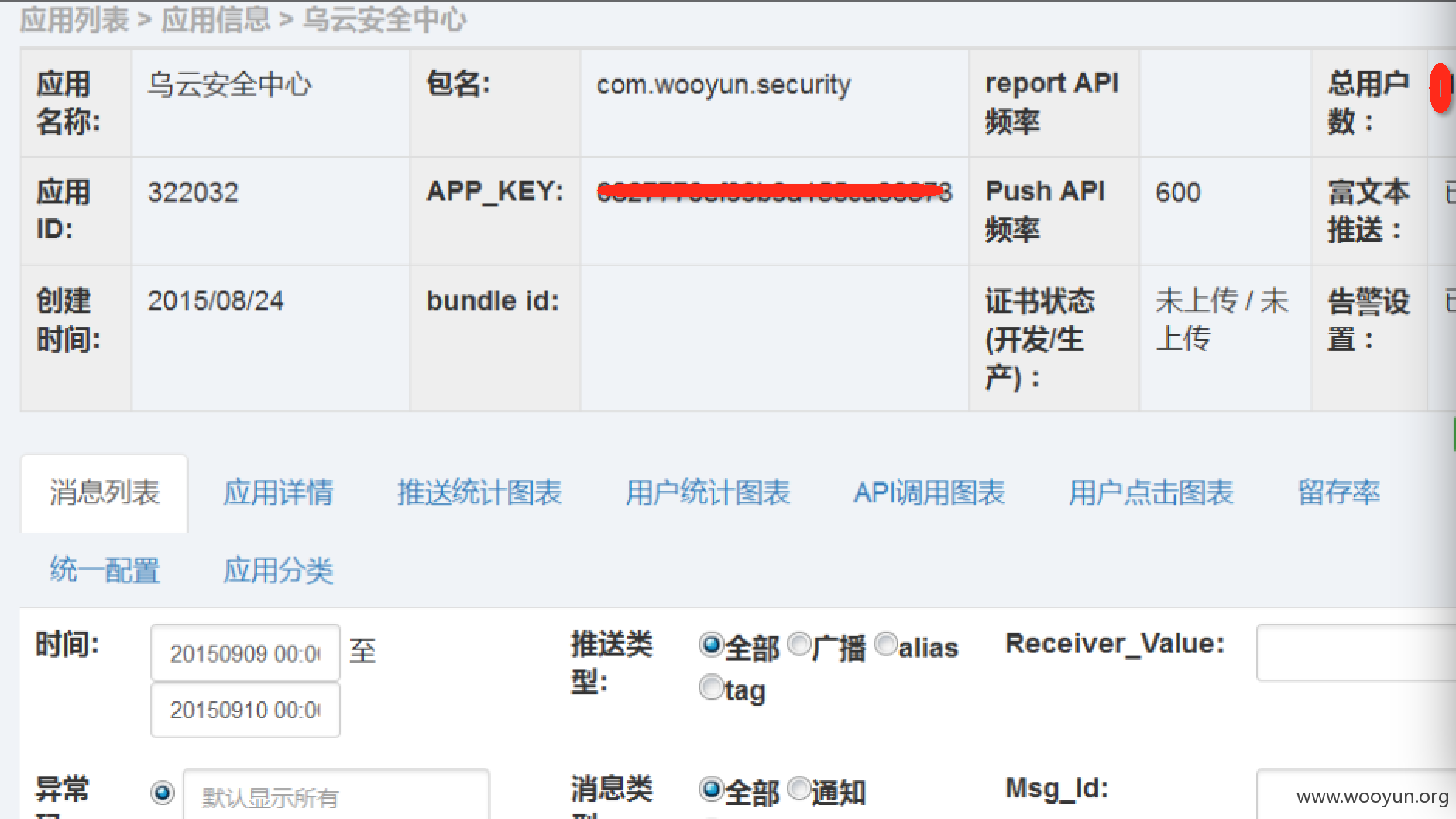The height and width of the screenshot is (819, 1456).
Task: Click the 包名 label
Action: [458, 84]
